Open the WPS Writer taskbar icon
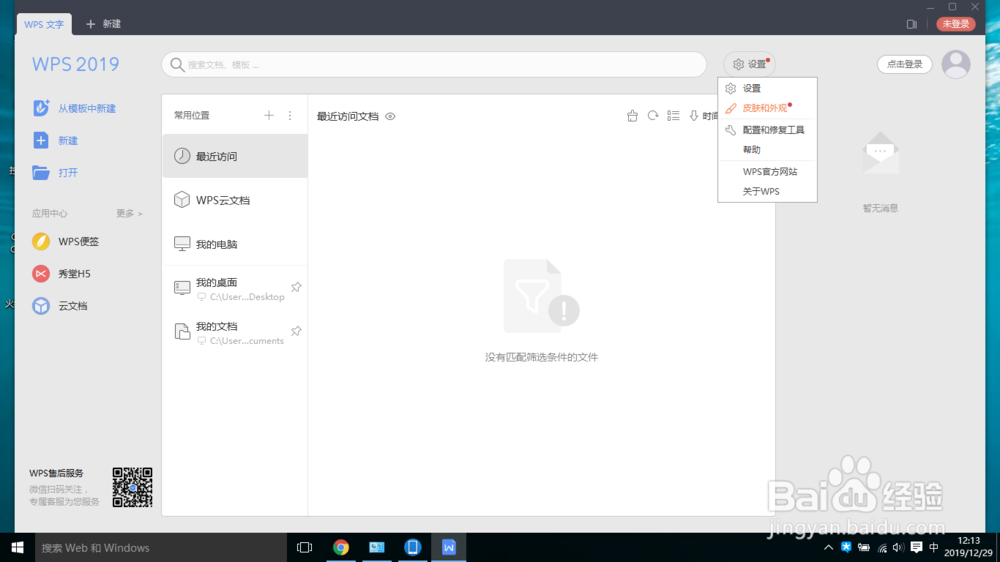Screen dimensions: 1000x562 (448, 547)
